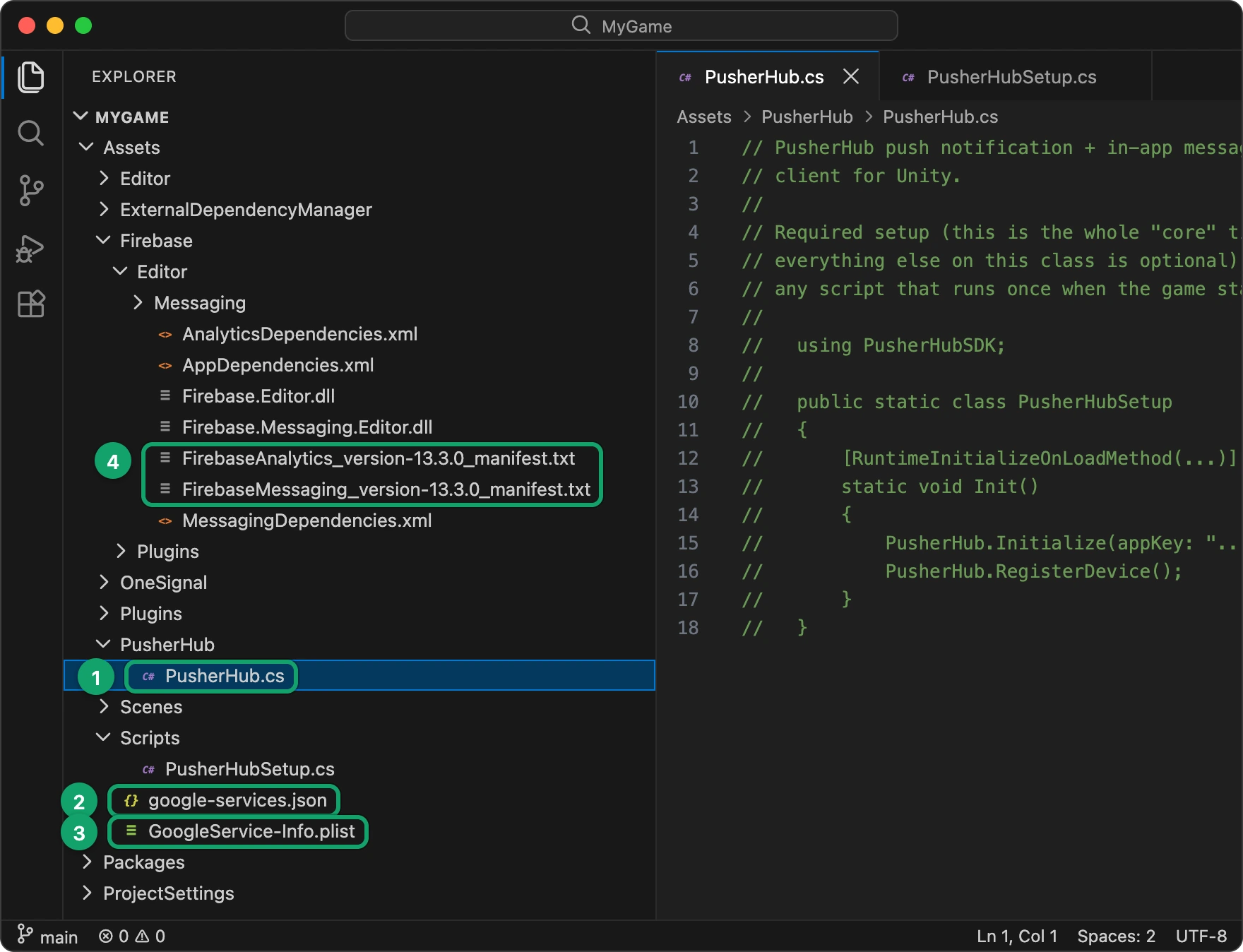This screenshot has height=952, width=1243.
Task: Collapse the Scripts folder chevron
Action: (104, 737)
